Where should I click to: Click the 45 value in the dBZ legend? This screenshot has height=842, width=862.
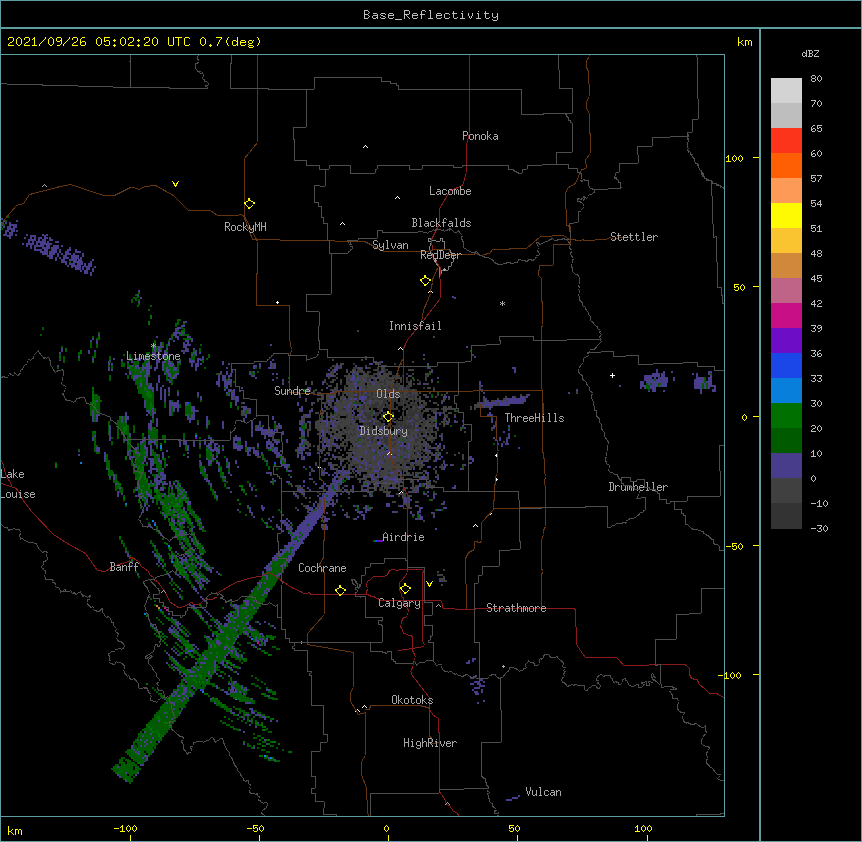click(x=816, y=279)
